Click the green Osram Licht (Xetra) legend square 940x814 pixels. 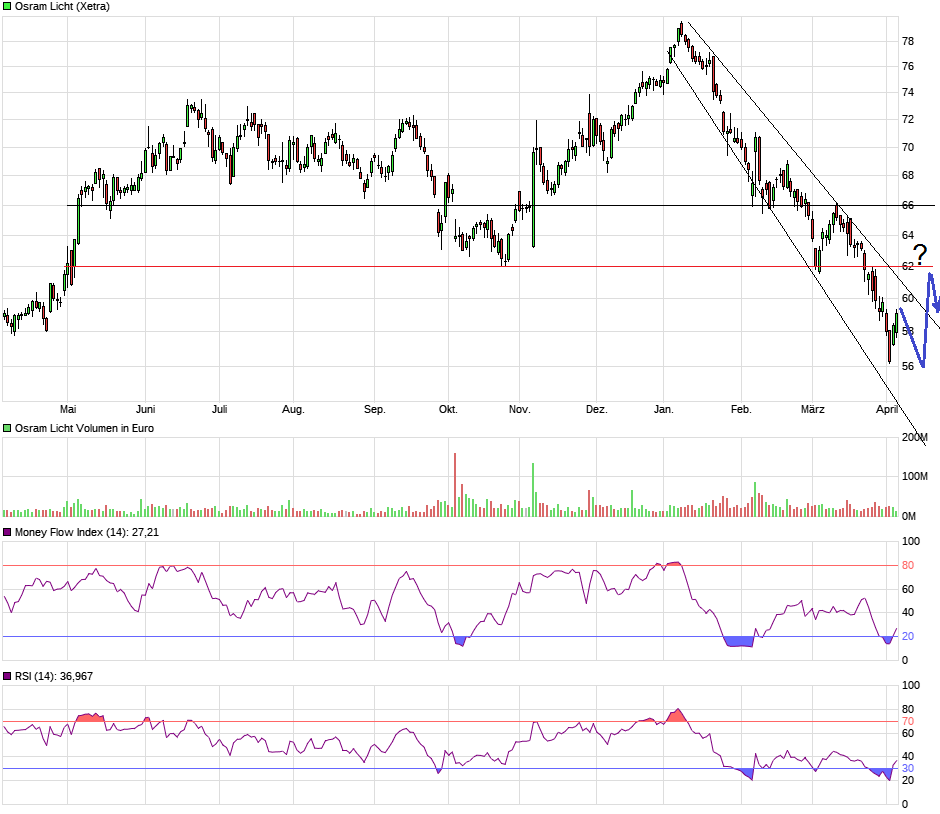7,7
